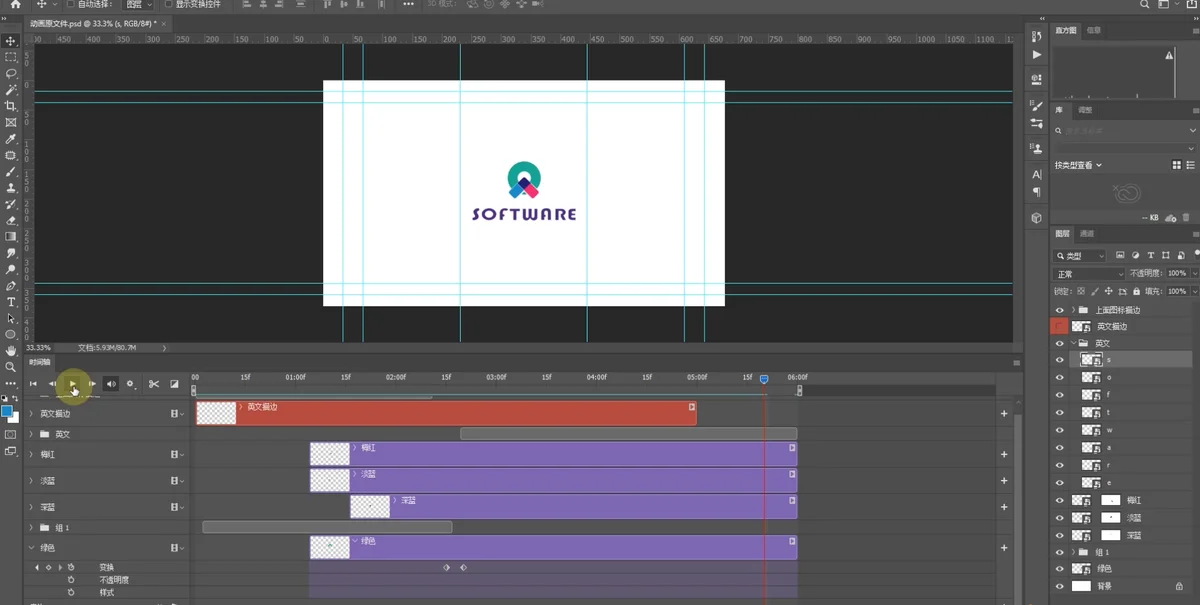This screenshot has width=1200, height=605.
Task: Select the Brush tool
Action: [x=11, y=171]
